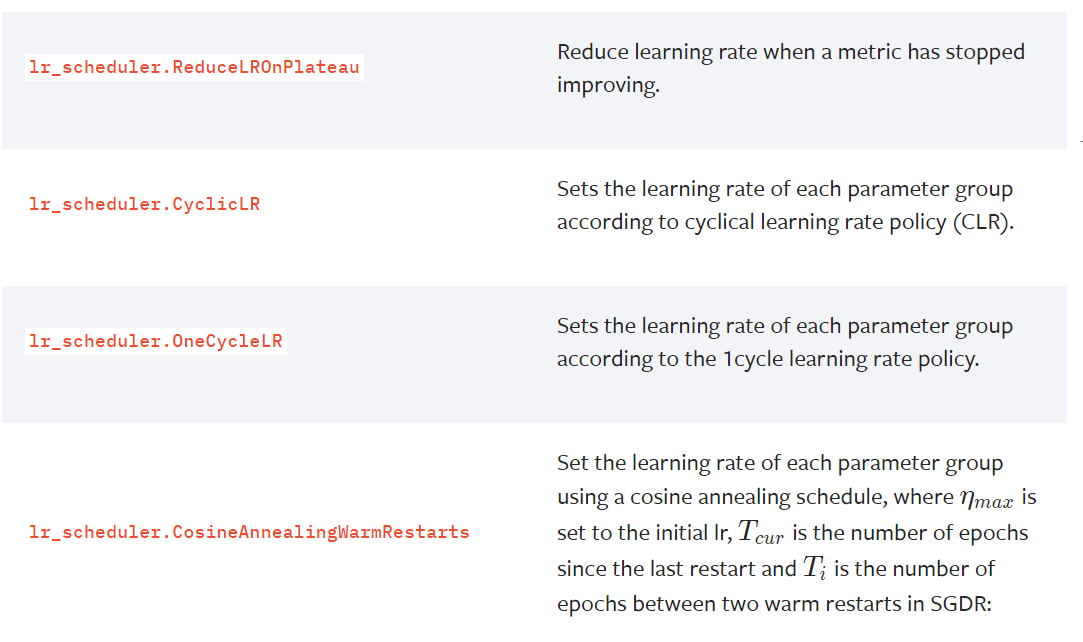1083x642 pixels.
Task: Follow the lr_scheduler.OneCycleLR link
Action: click(155, 341)
